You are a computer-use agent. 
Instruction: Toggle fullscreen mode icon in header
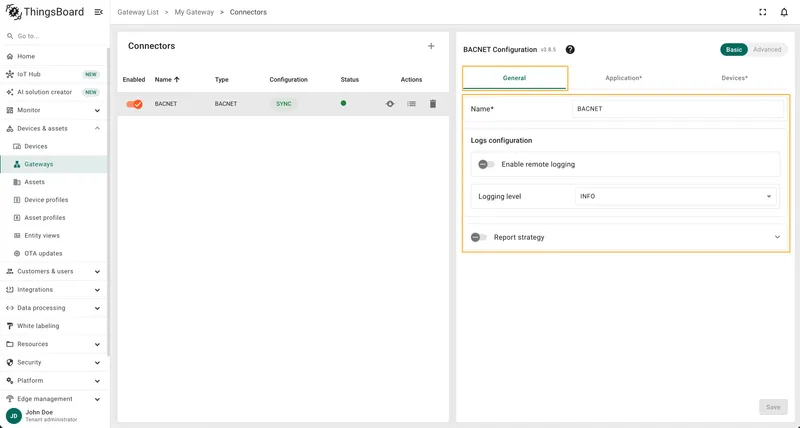coord(763,12)
